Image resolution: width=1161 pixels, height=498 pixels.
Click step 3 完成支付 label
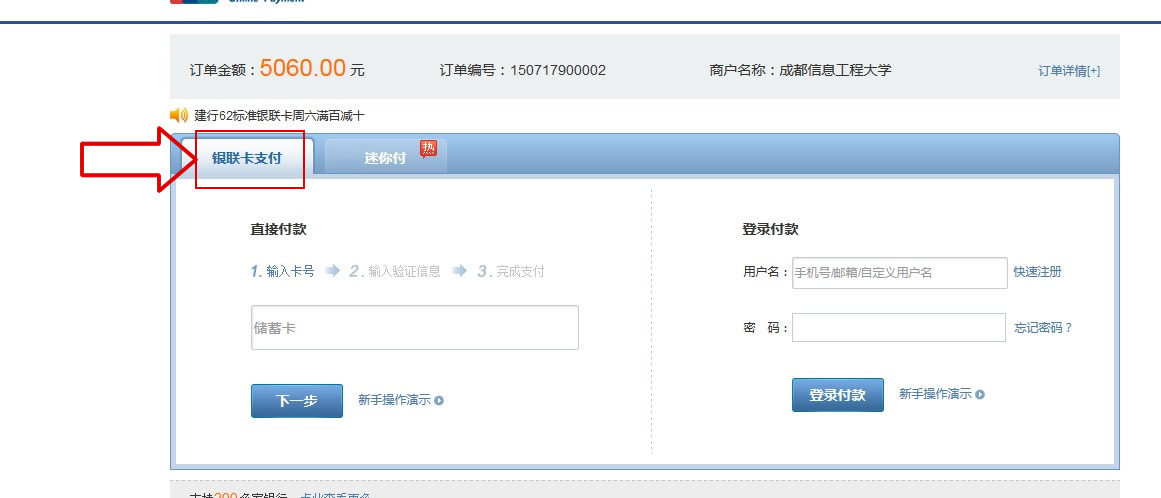point(511,271)
